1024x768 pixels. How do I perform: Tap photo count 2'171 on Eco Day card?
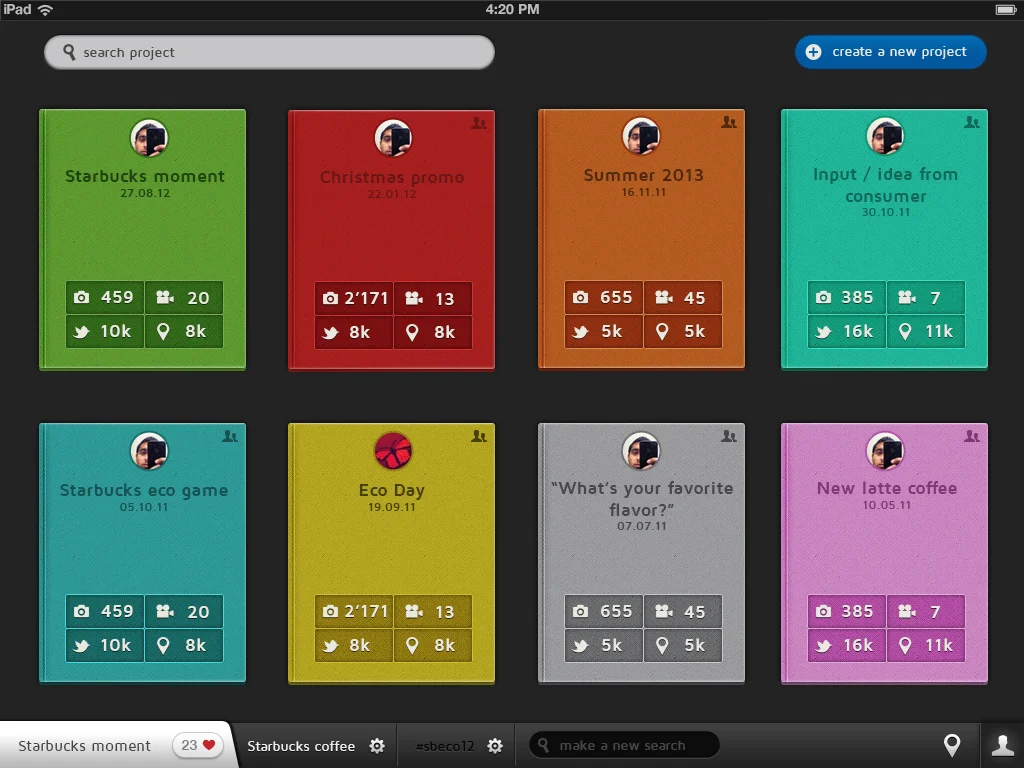354,612
